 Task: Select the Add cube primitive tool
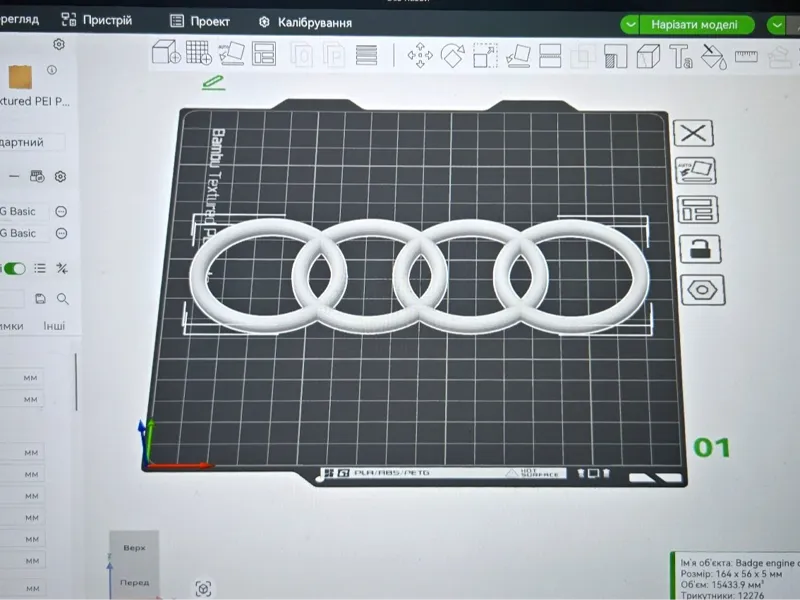click(x=166, y=52)
